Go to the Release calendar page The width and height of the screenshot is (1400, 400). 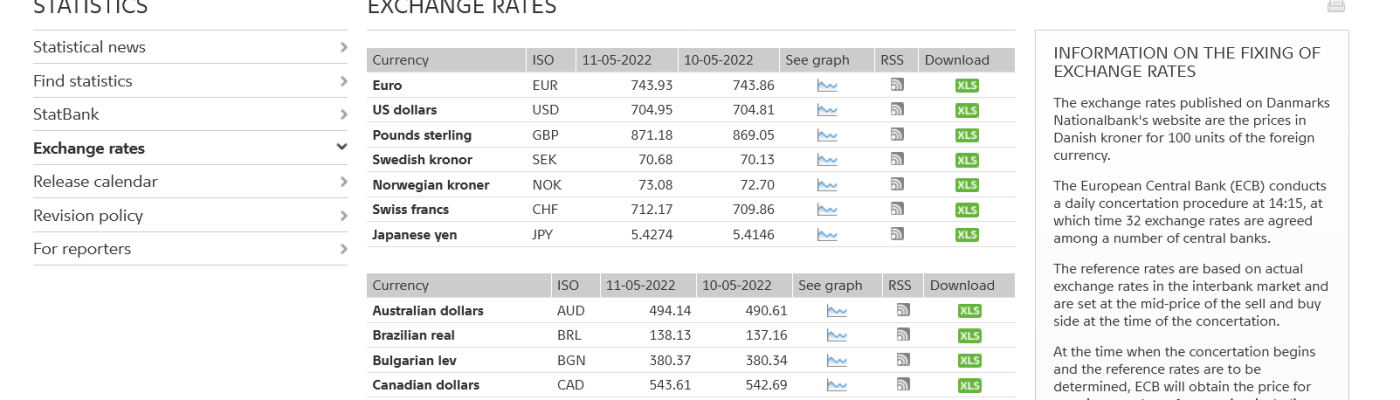click(x=95, y=182)
